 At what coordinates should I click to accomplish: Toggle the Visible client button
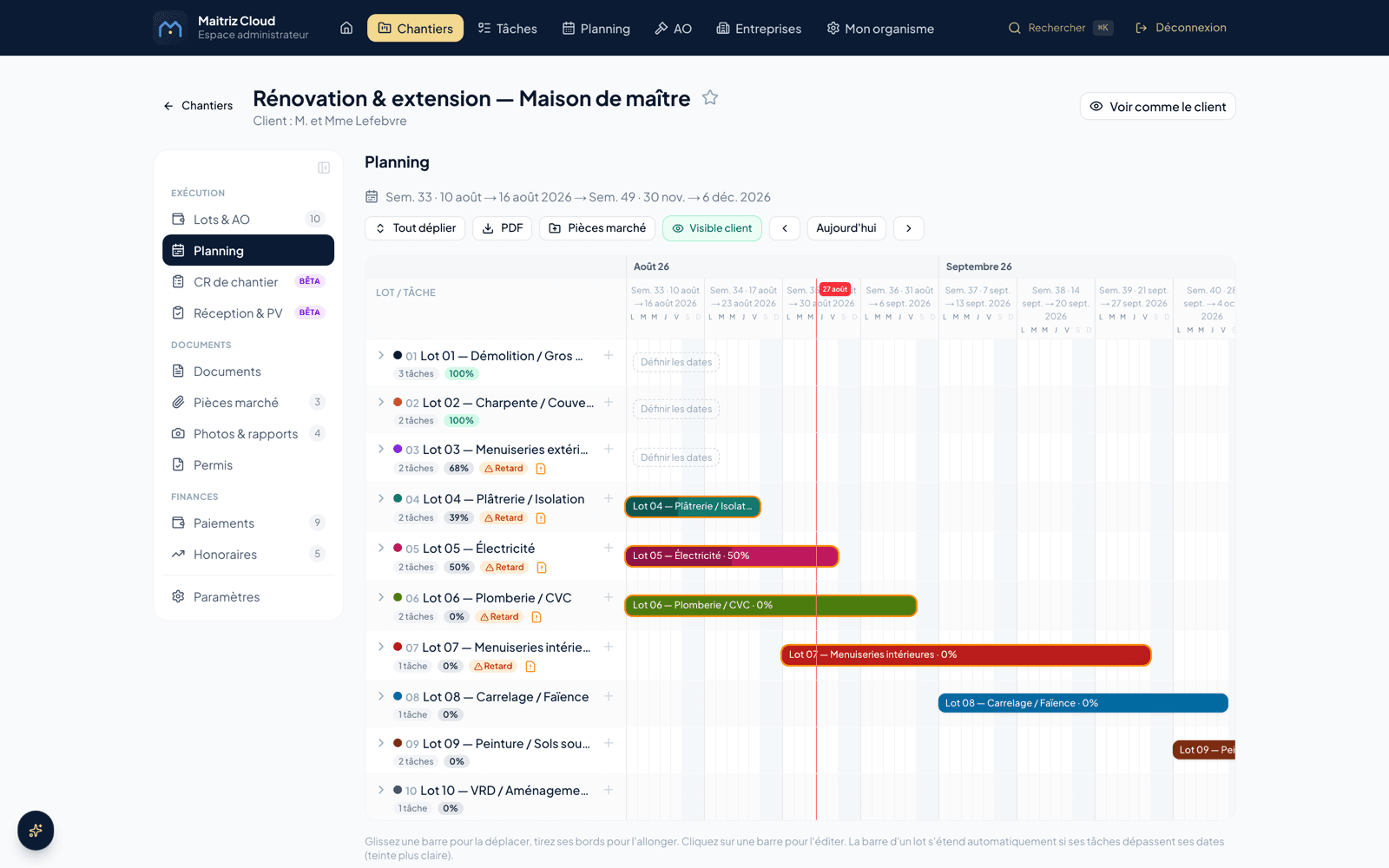pyautogui.click(x=712, y=228)
